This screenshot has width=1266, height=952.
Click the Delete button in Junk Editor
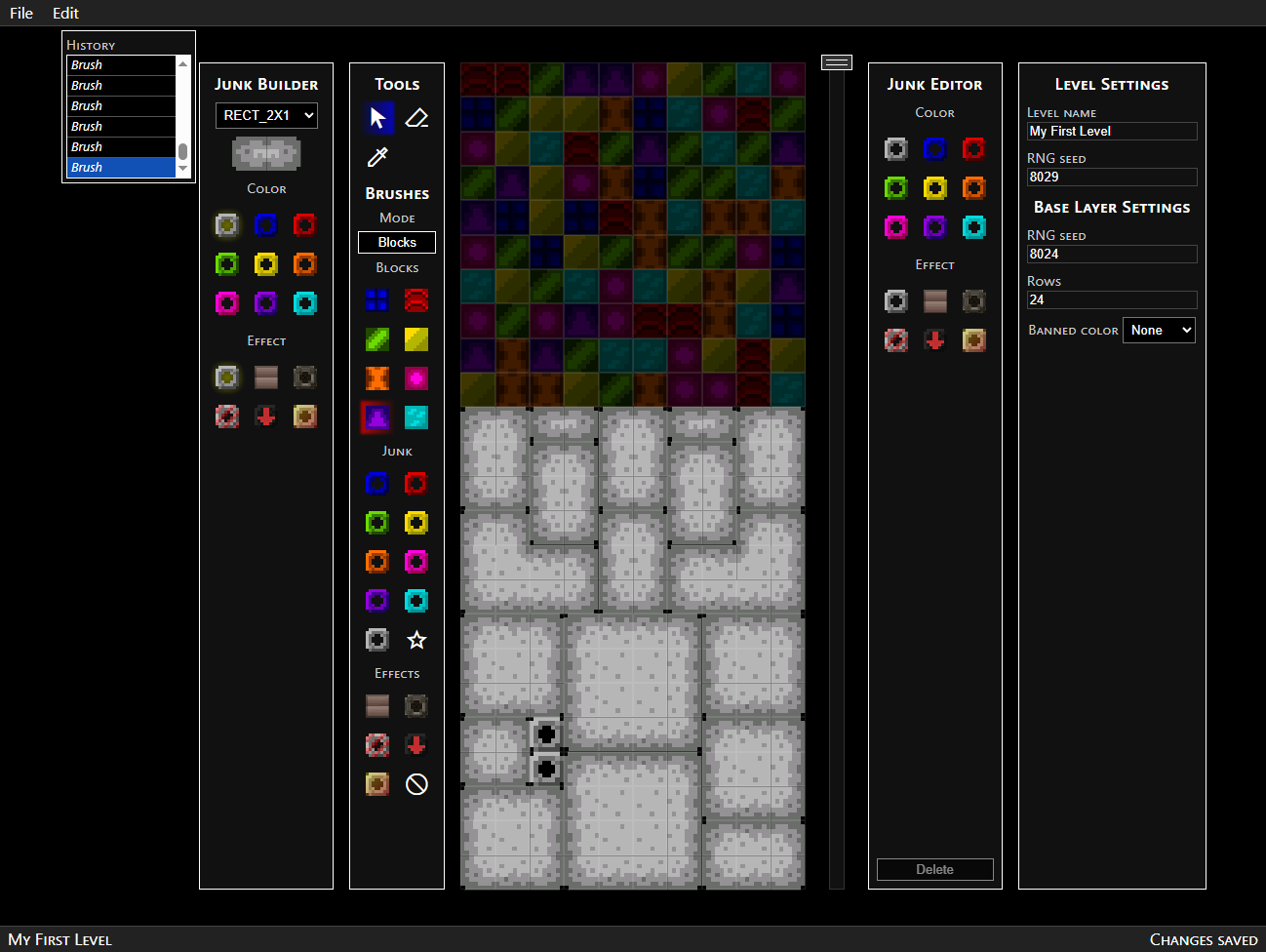tap(934, 869)
